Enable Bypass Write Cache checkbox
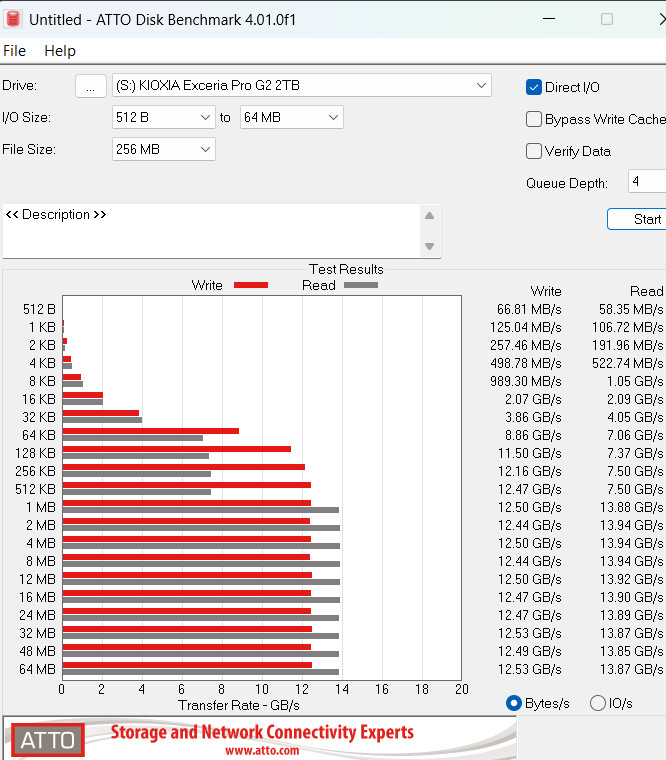This screenshot has width=666, height=760. coord(534,119)
